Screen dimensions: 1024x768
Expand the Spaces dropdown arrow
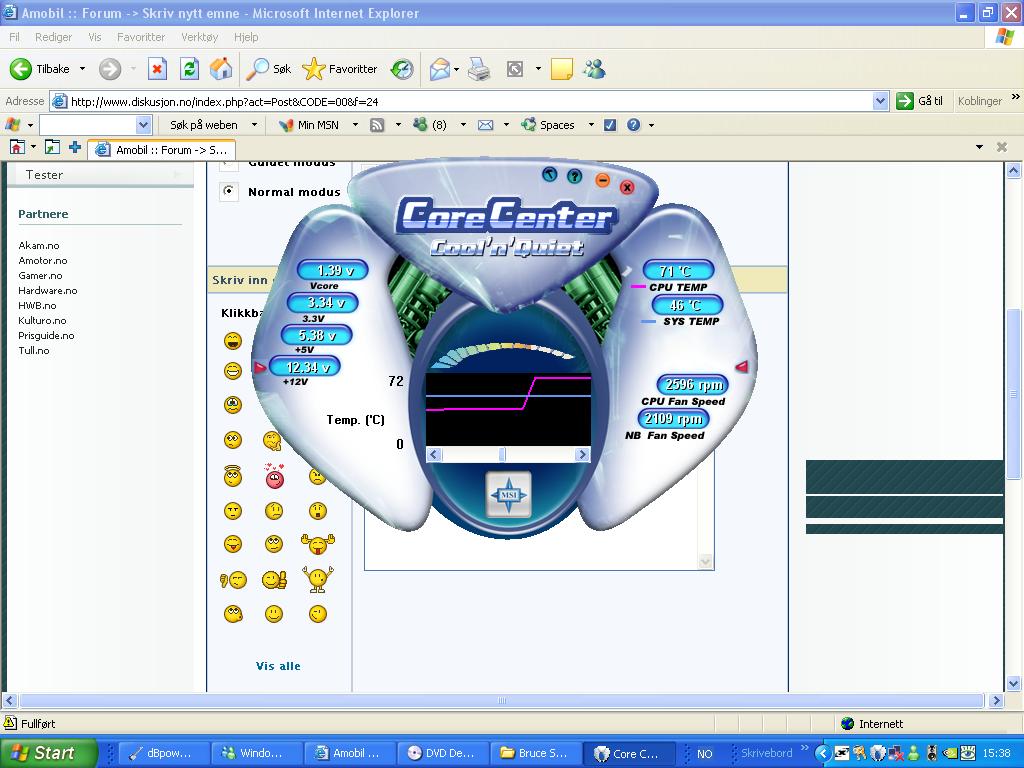tap(591, 125)
